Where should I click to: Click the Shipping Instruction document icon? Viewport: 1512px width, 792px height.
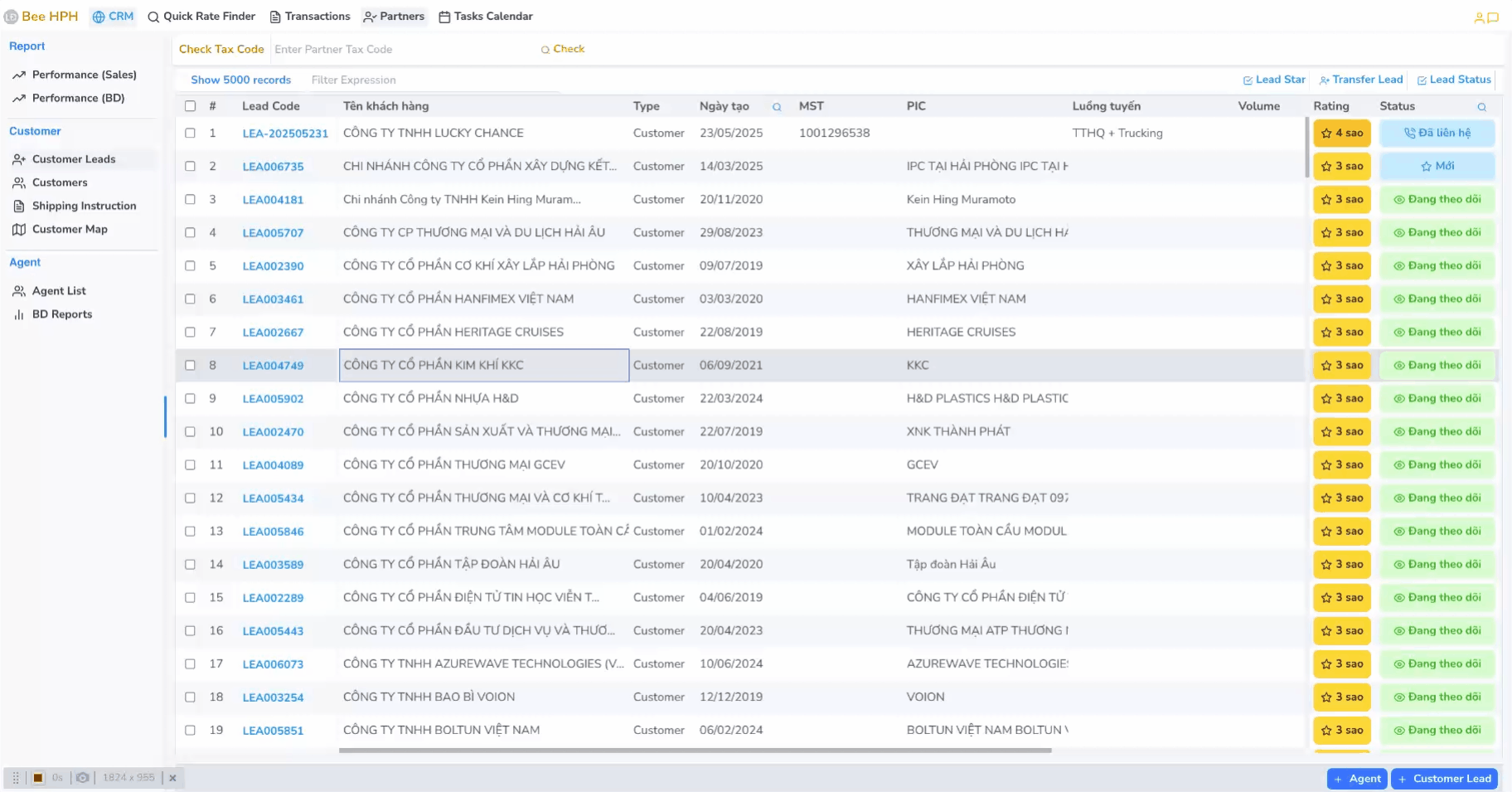(19, 206)
